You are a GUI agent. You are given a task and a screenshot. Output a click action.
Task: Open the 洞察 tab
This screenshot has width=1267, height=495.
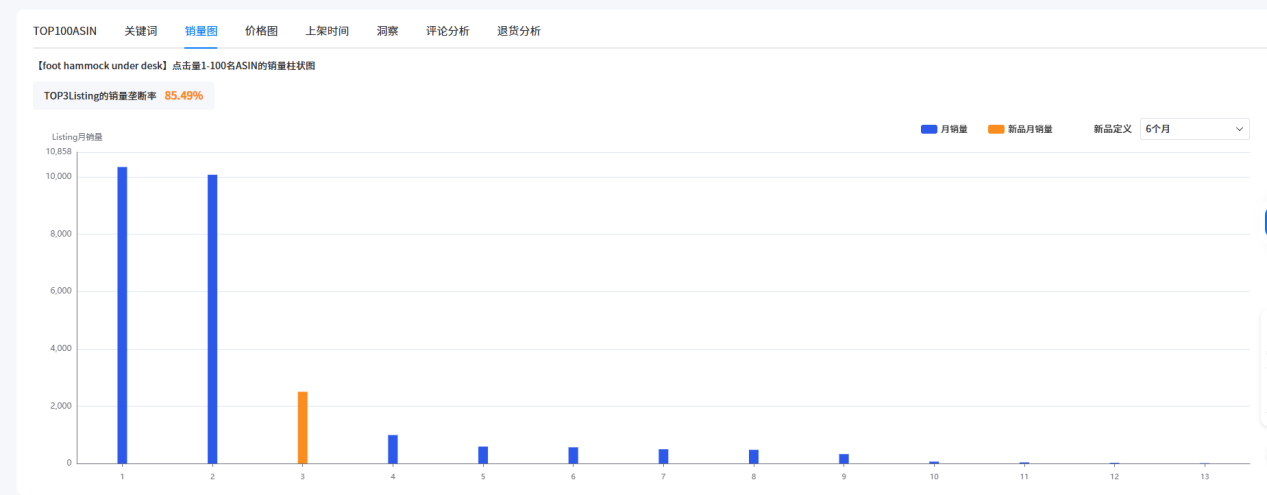click(387, 31)
